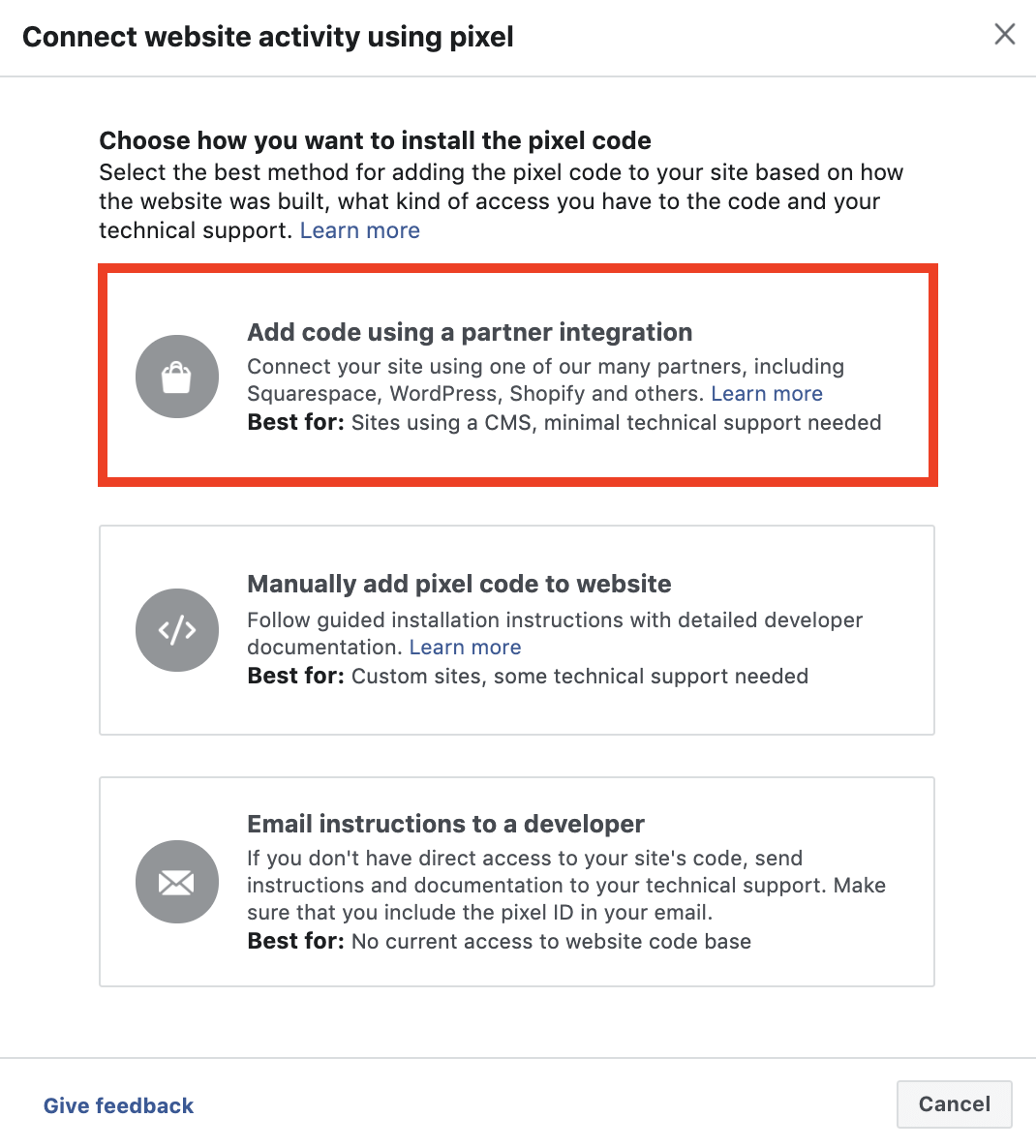
Task: Click 'Follow guided installation instructions' description text
Action: pyautogui.click(x=554, y=620)
